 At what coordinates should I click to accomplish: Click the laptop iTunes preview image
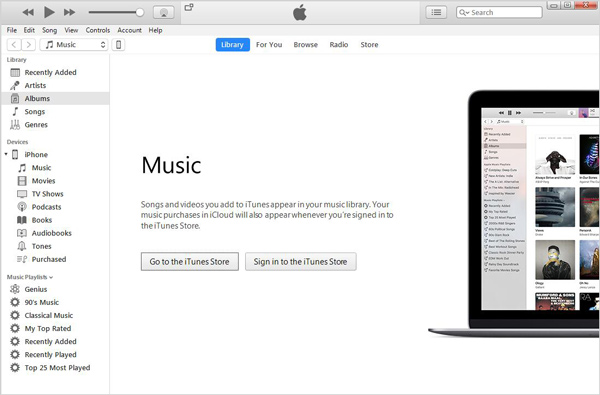(514, 214)
